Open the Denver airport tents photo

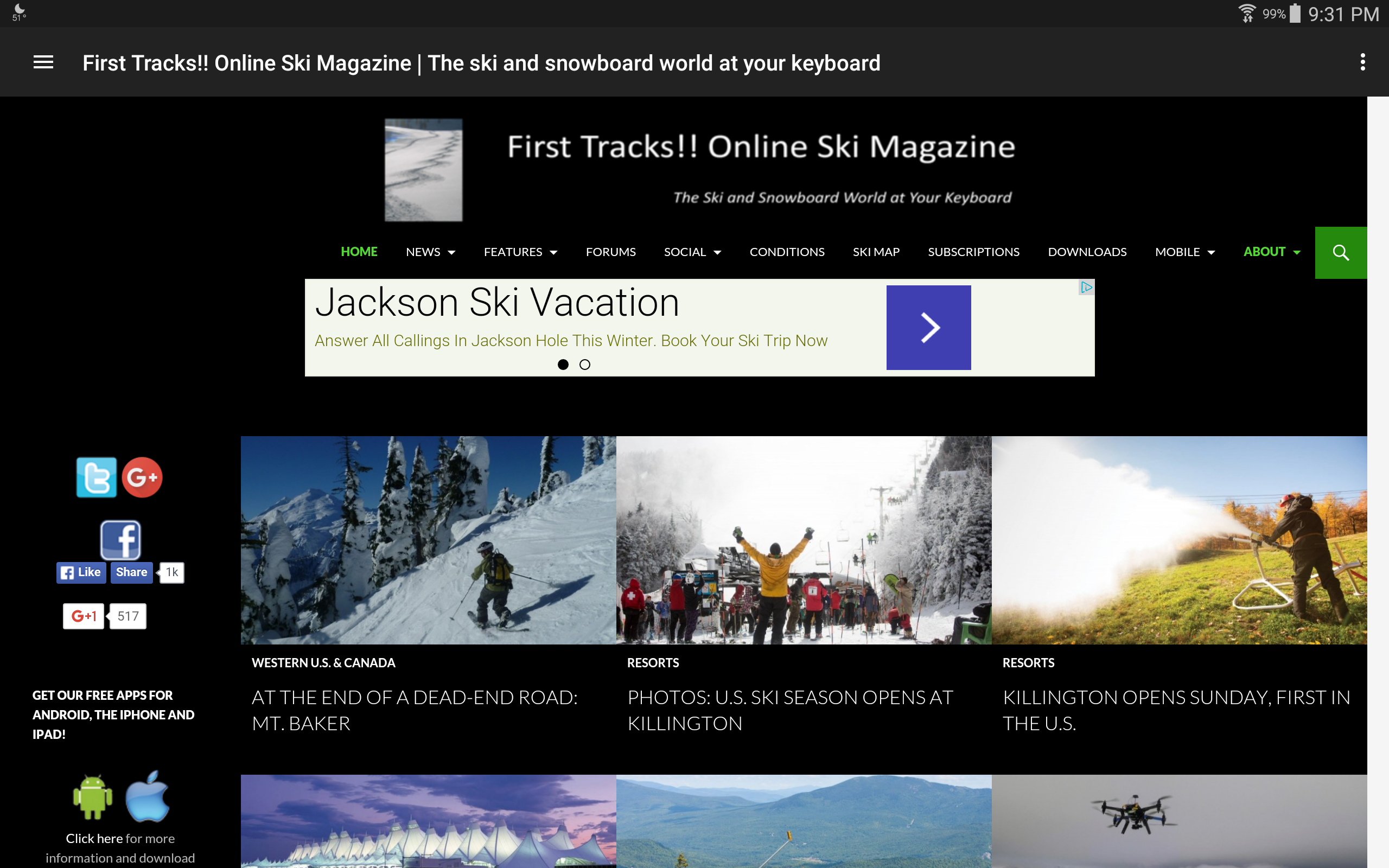[429, 821]
